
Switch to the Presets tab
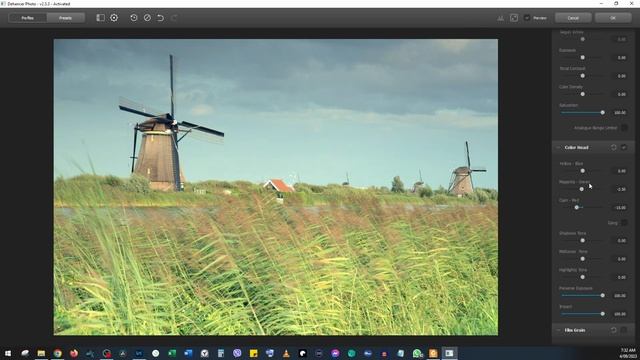(x=65, y=18)
